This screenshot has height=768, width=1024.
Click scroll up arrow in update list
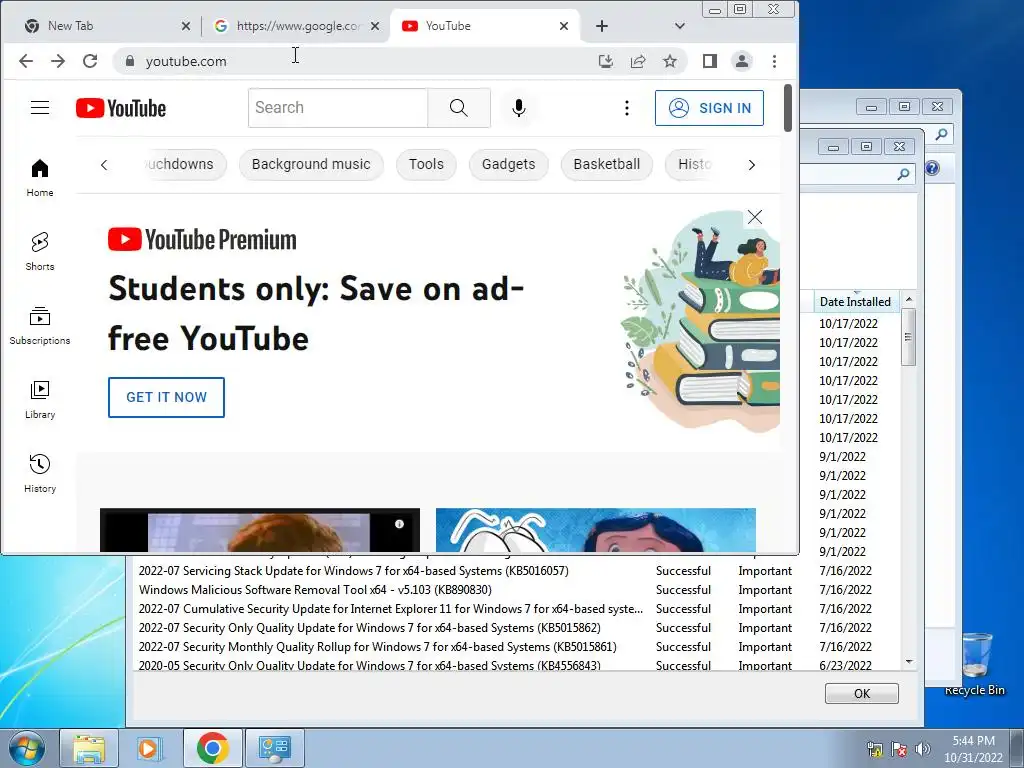(908, 299)
